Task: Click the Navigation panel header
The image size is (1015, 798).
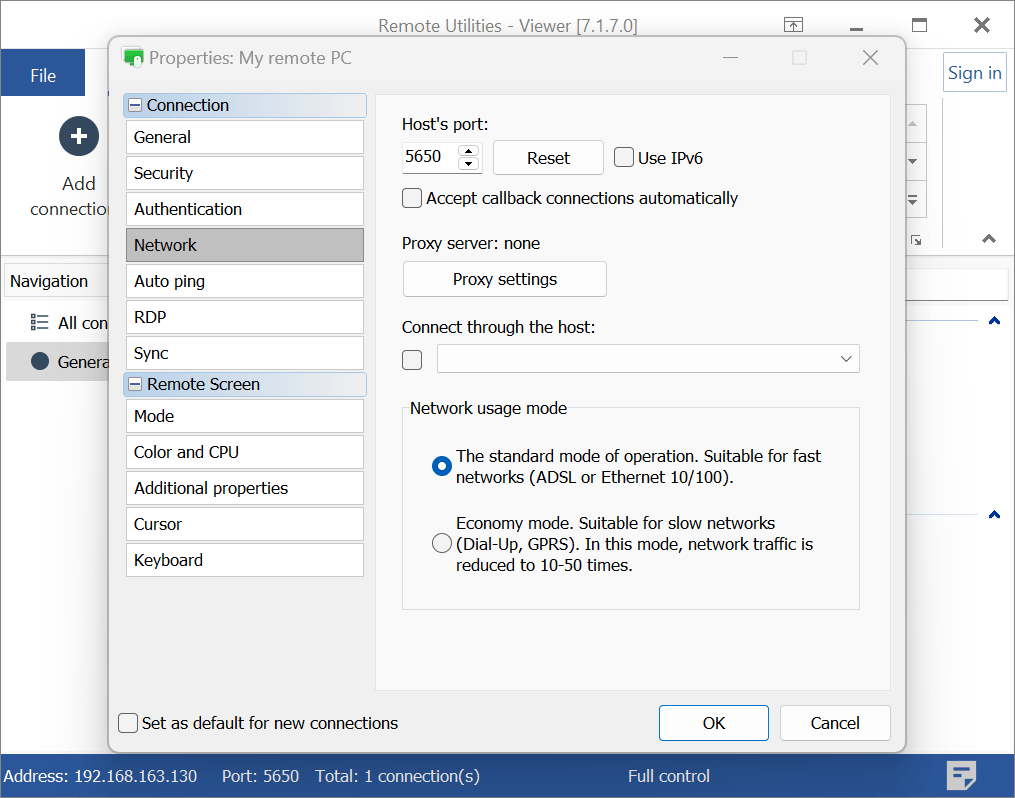Action: click(x=56, y=282)
